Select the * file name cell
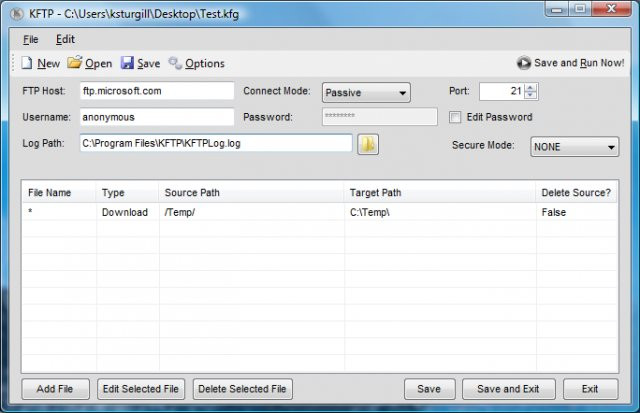Screen dimensions: 640x413 pos(30,211)
